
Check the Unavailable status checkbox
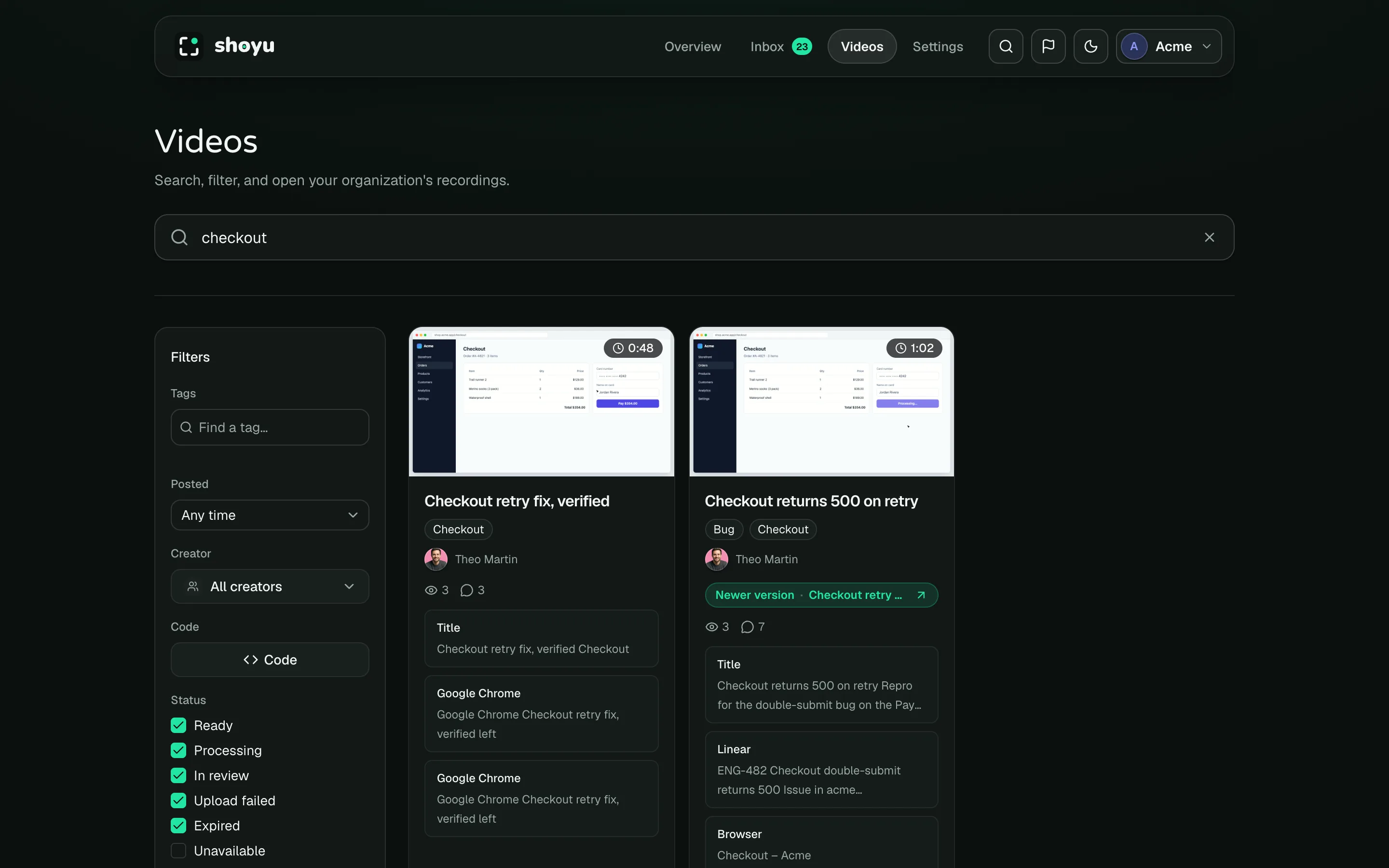point(178,851)
